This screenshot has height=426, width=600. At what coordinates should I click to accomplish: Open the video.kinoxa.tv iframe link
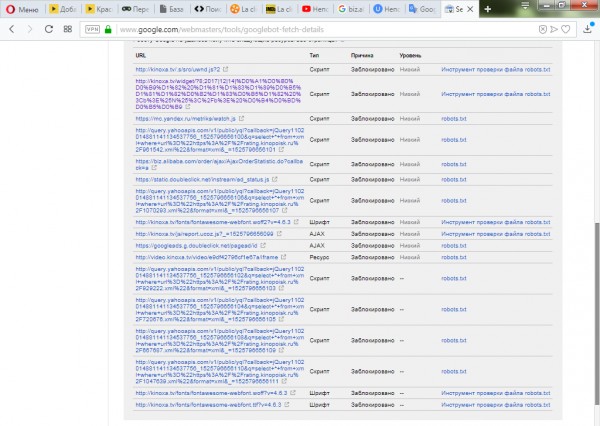pyautogui.click(x=207, y=257)
